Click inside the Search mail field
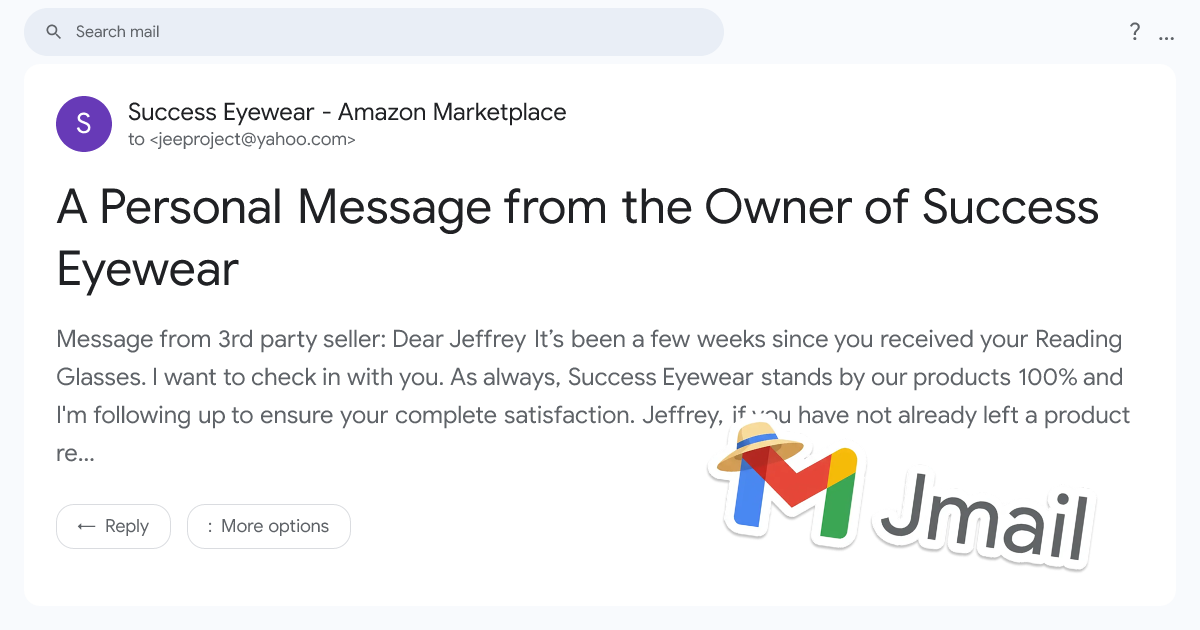 [x=300, y=31]
